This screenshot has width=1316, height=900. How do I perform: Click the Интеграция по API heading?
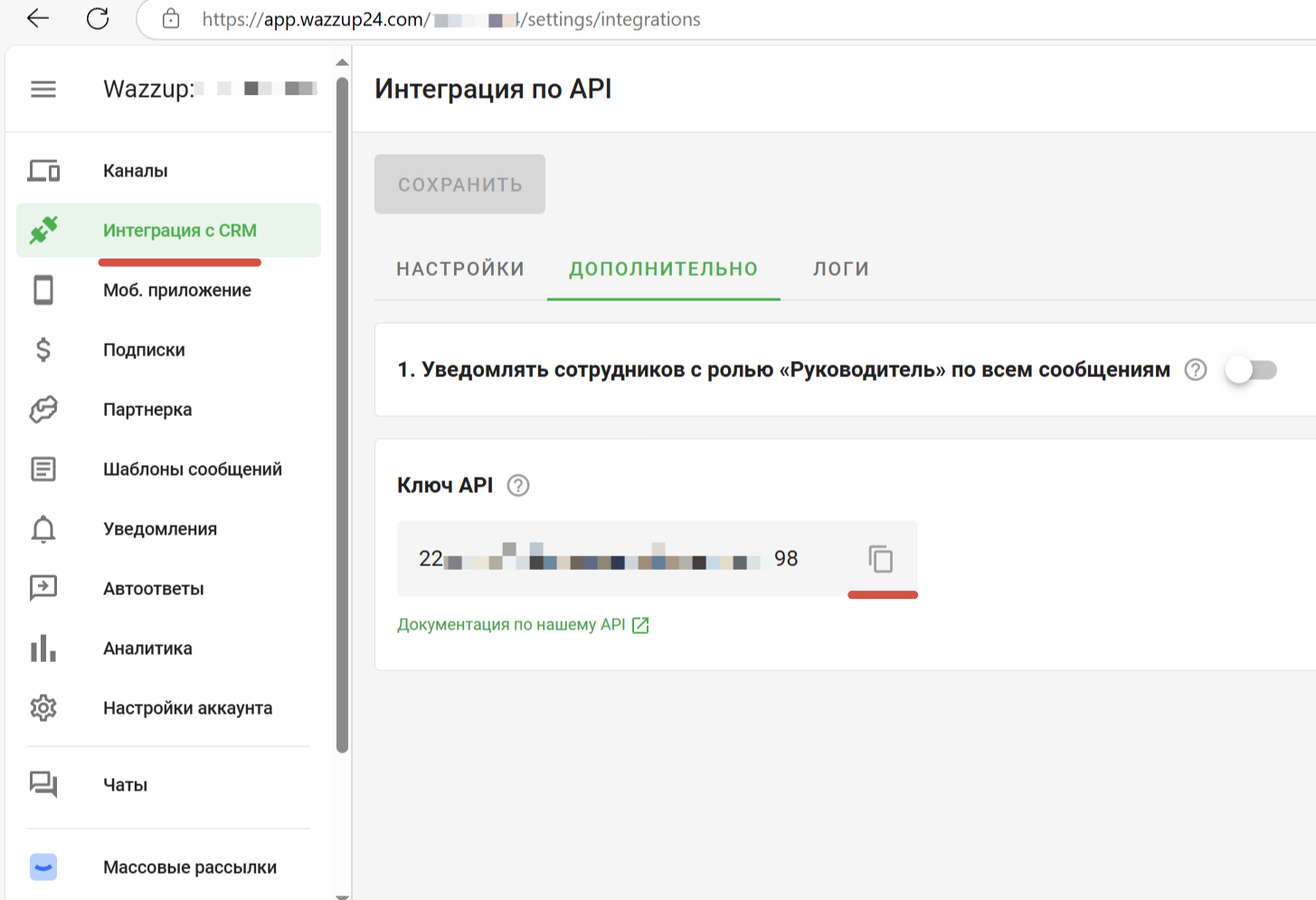click(493, 89)
